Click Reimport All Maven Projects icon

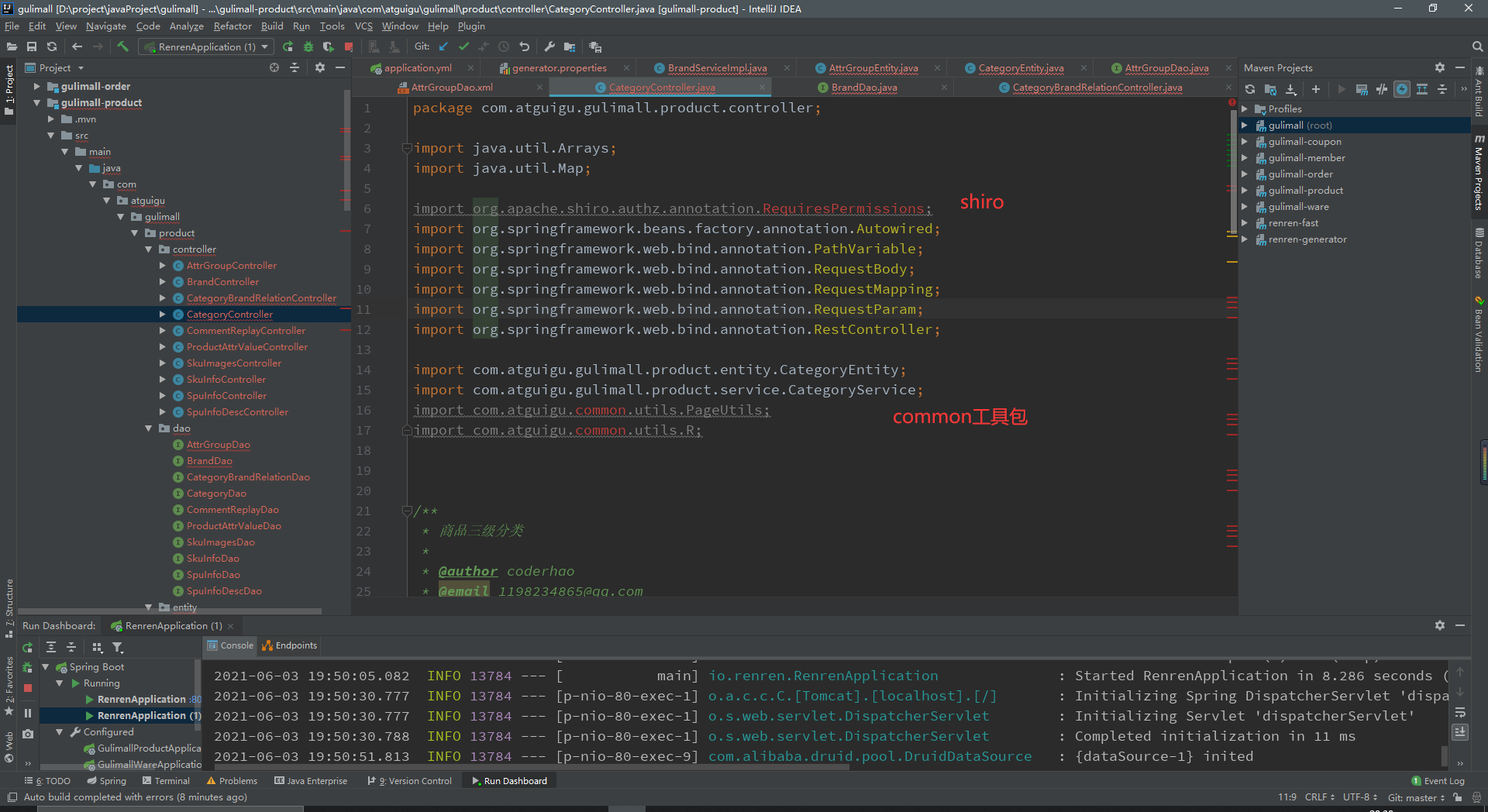1250,89
